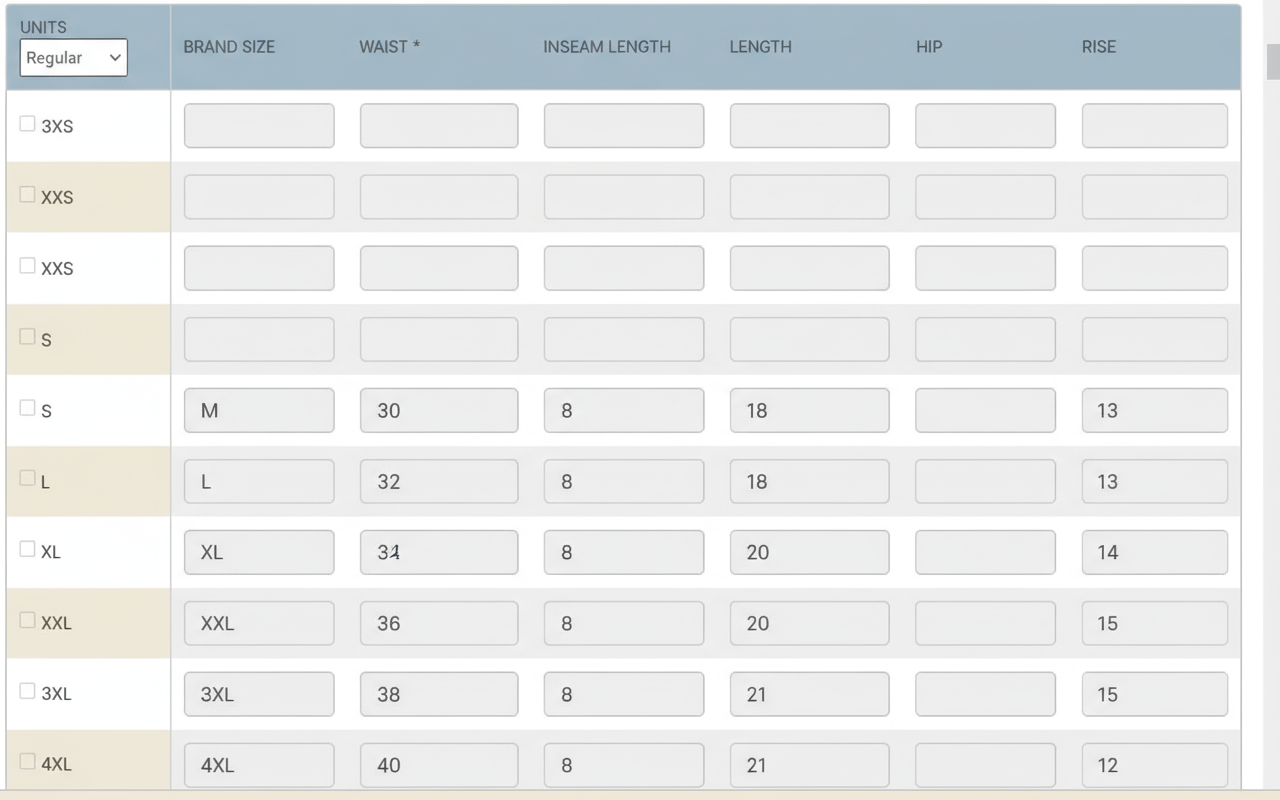Edit the length field in the 4XL row
Image resolution: width=1280 pixels, height=800 pixels.
(809, 765)
